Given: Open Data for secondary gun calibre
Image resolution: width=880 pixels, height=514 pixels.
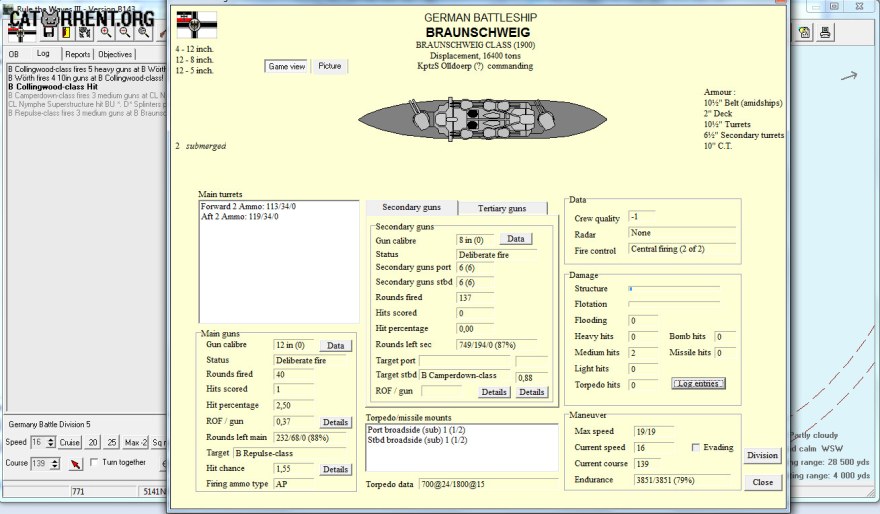Looking at the screenshot, I should pyautogui.click(x=516, y=239).
